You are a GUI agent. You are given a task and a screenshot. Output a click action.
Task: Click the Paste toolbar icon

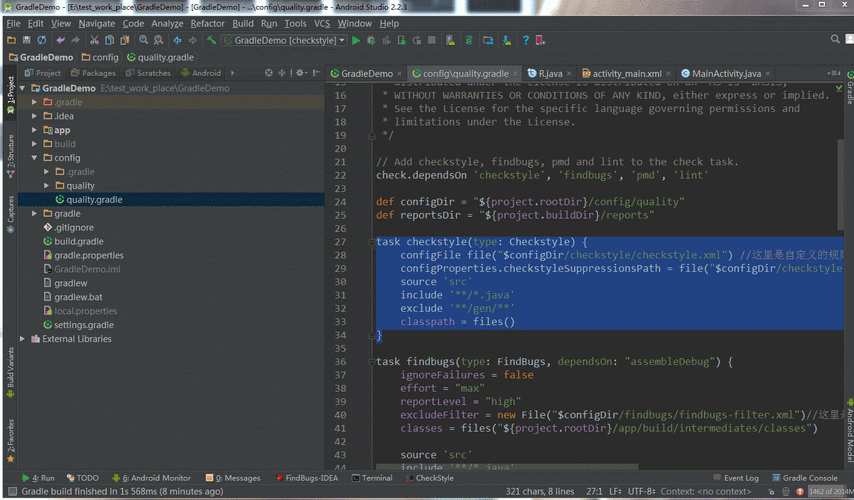(x=124, y=40)
